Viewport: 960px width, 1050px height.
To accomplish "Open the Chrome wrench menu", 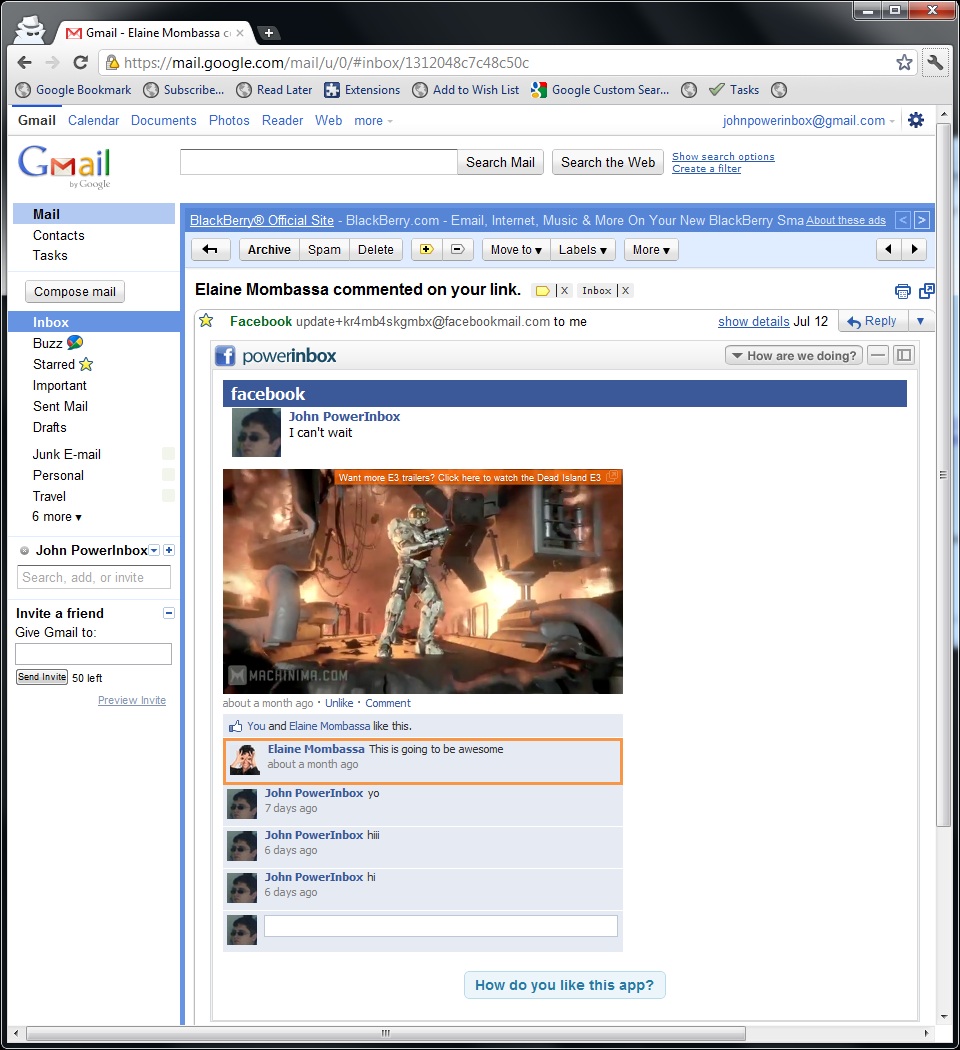I will 935,63.
